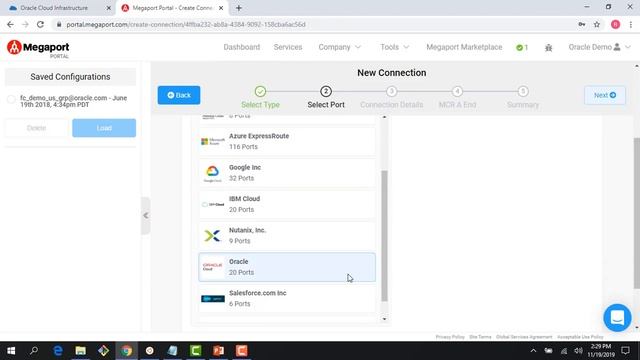Click the green status check indicator
The image size is (640, 360).
[522, 48]
